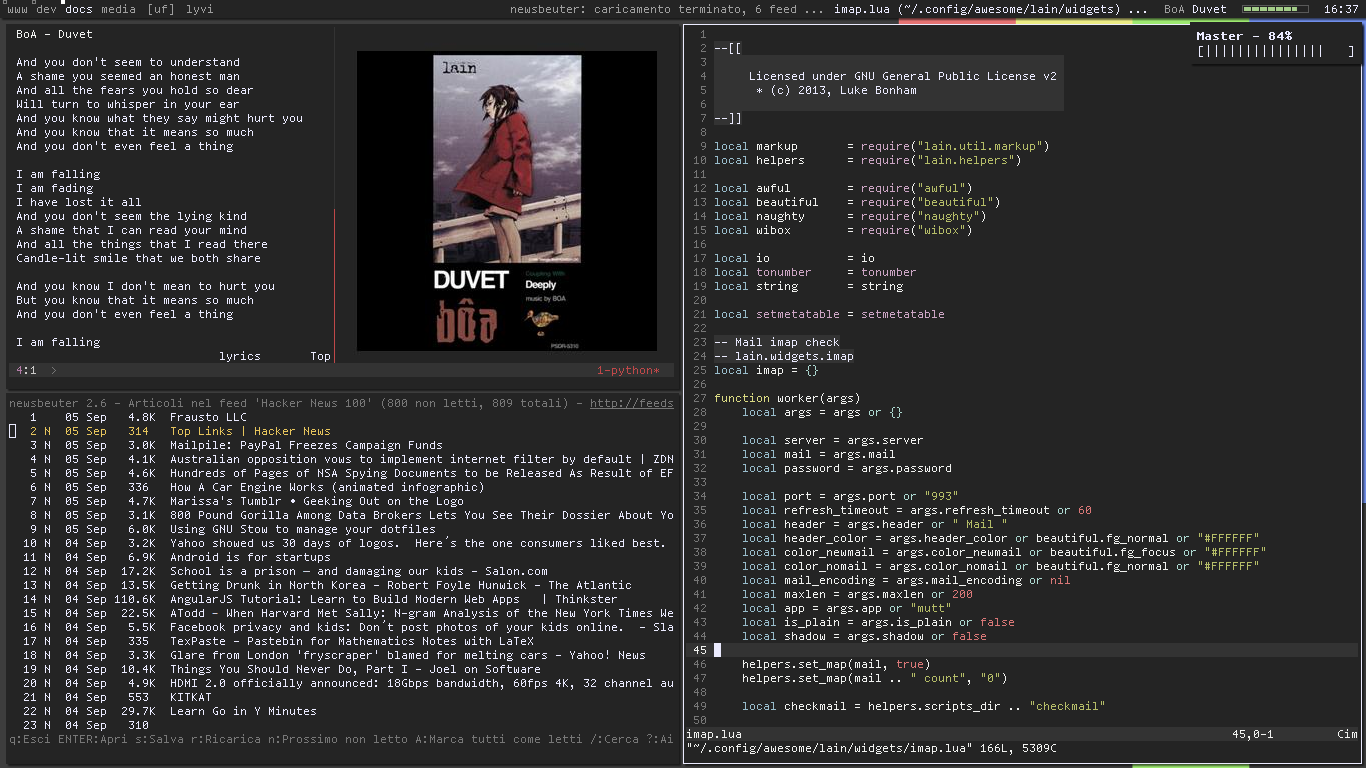Screen dimensions: 1366x768
Task: Click 'local refresh_timeout' line in vim
Action: point(917,510)
